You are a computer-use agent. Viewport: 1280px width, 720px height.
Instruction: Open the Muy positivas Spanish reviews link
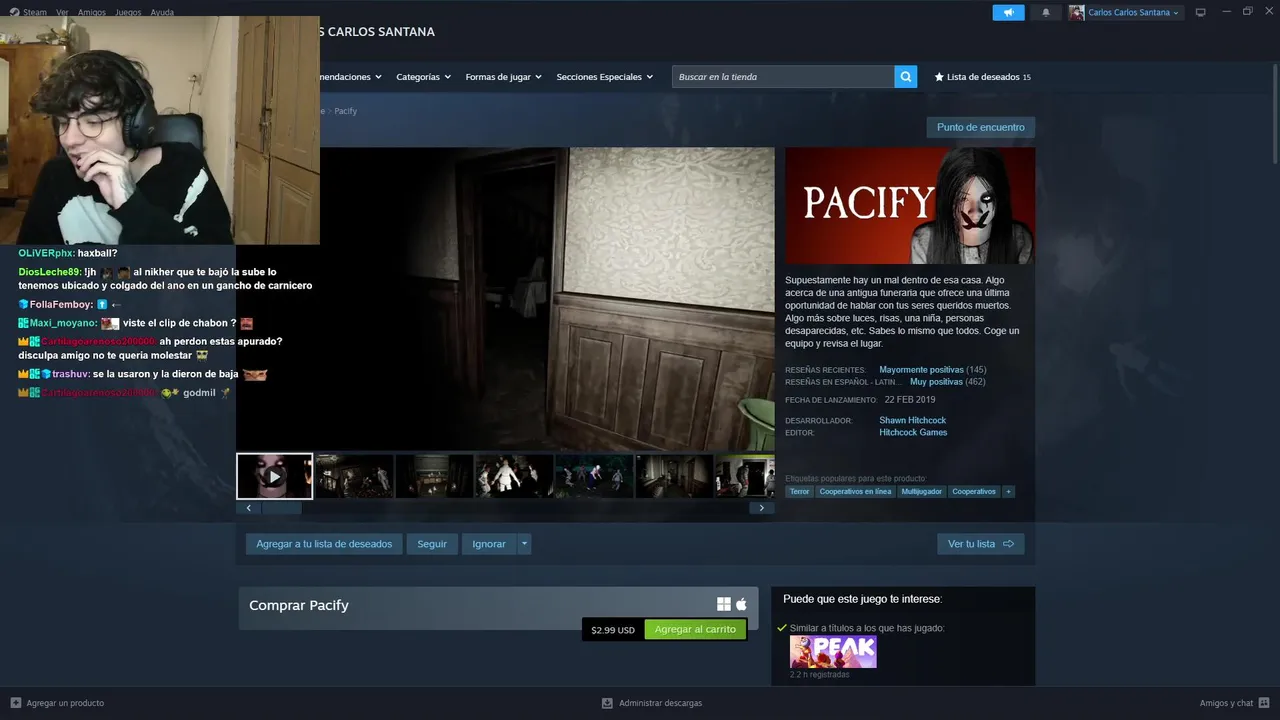[x=936, y=382]
